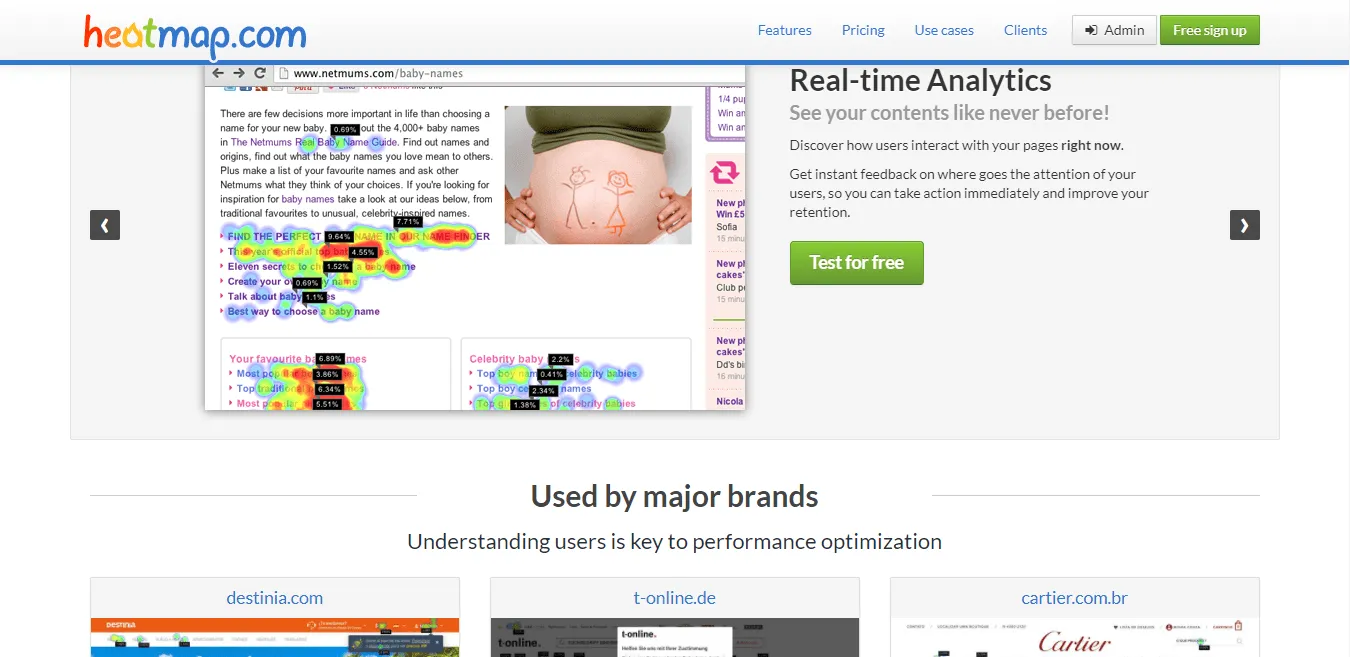Open the Pricing page

tap(863, 30)
